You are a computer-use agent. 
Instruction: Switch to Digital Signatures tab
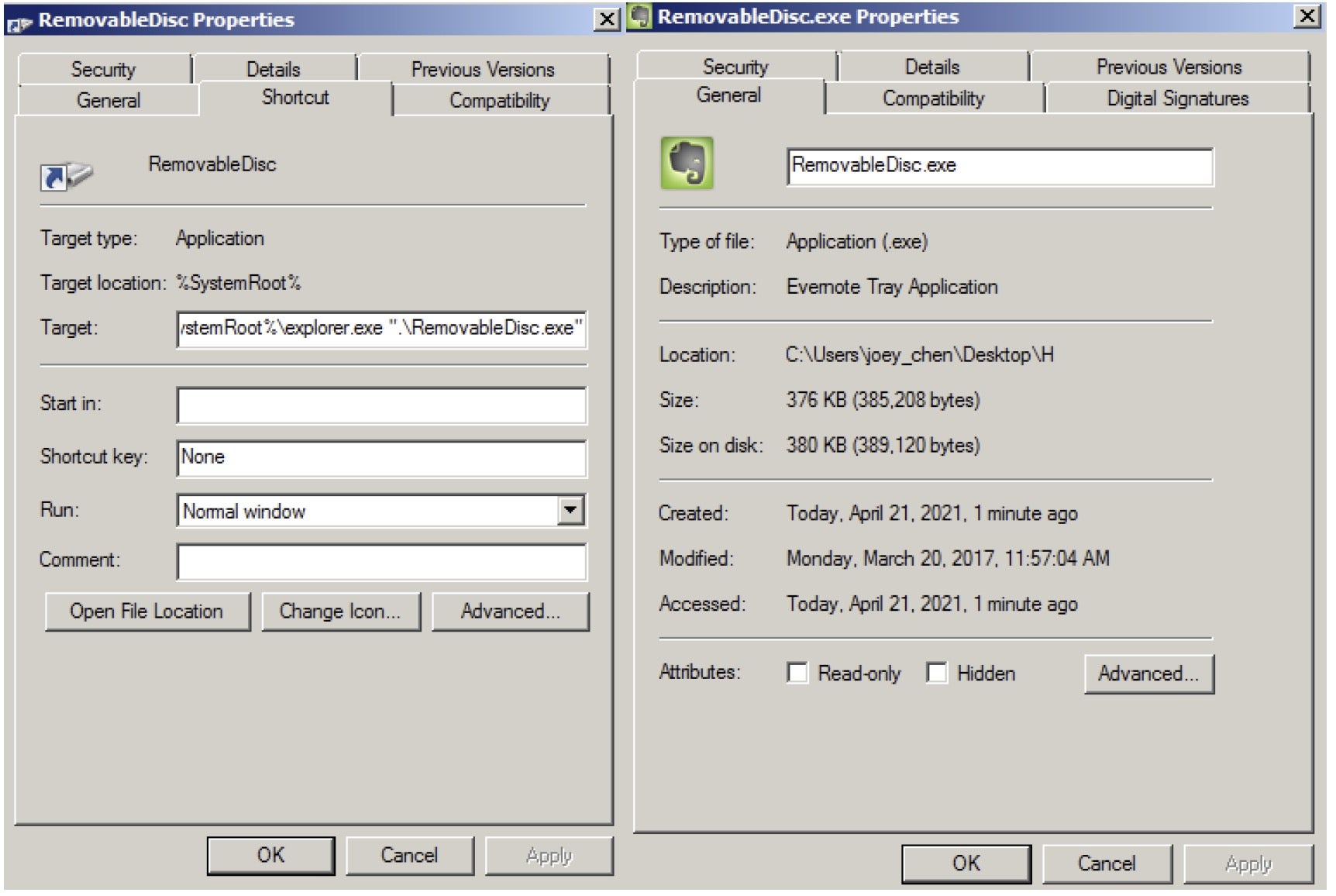[1176, 98]
